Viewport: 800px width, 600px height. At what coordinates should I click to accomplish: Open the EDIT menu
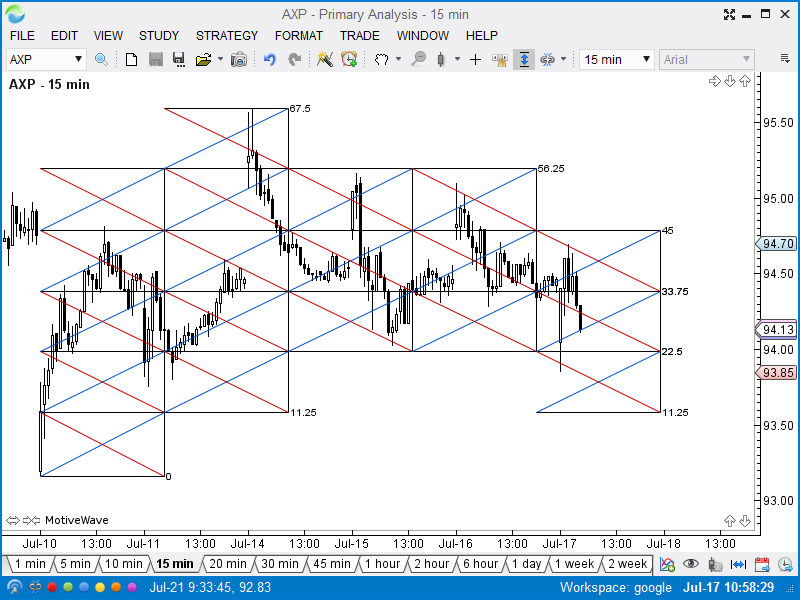coord(64,36)
